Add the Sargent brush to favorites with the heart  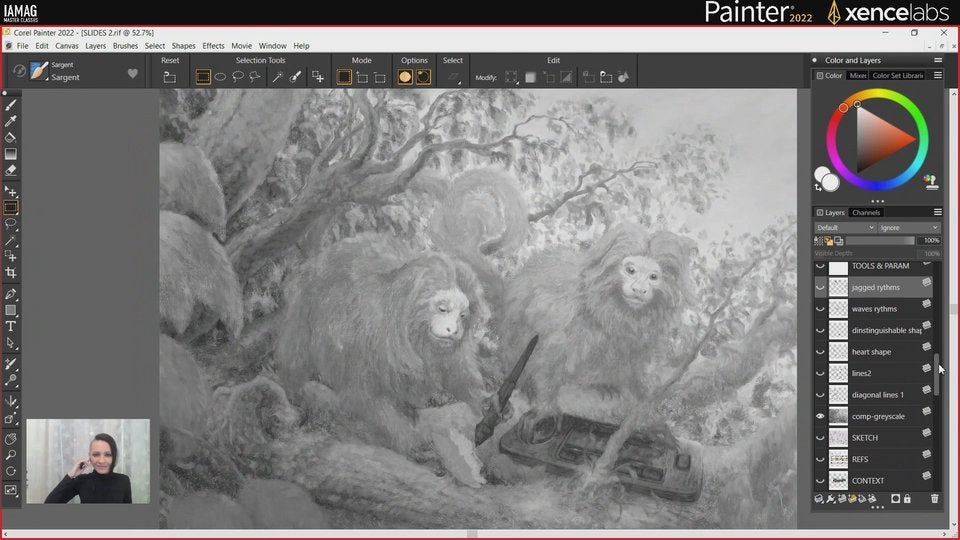tap(132, 73)
